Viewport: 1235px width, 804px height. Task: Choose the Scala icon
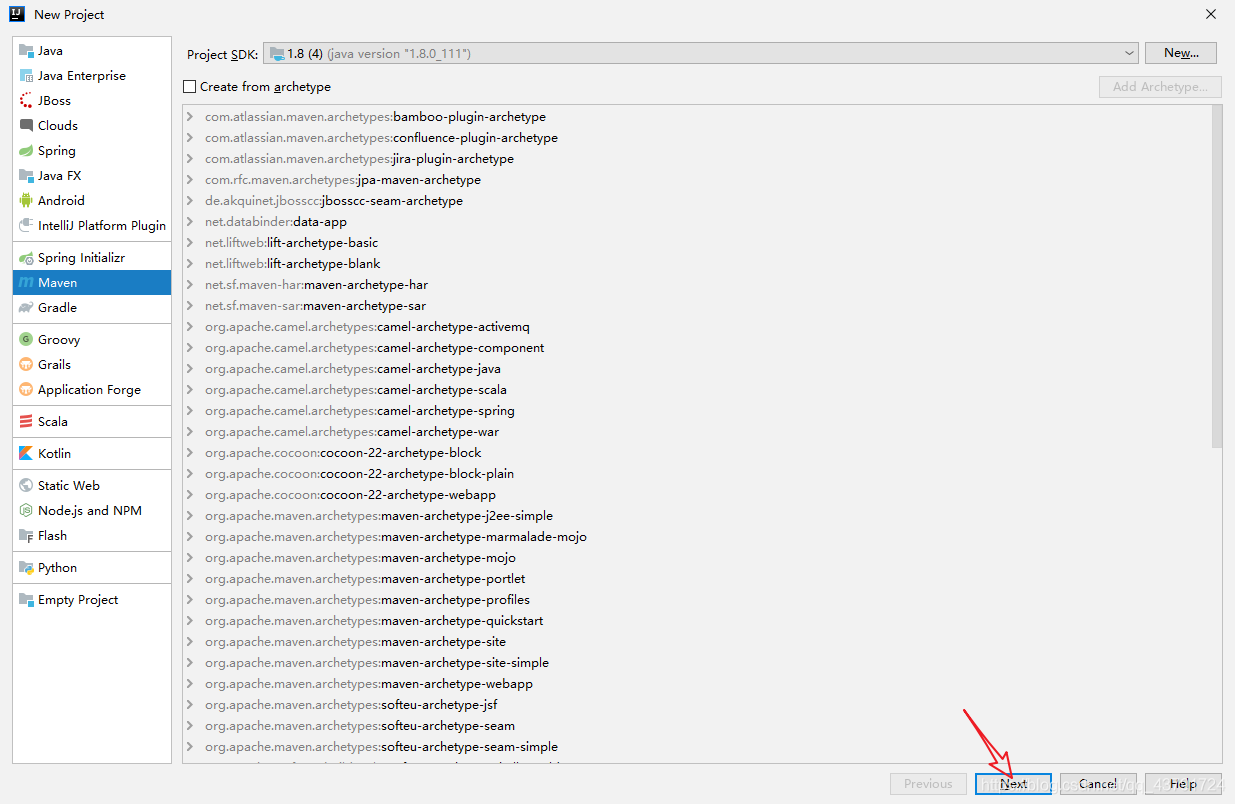click(x=26, y=422)
